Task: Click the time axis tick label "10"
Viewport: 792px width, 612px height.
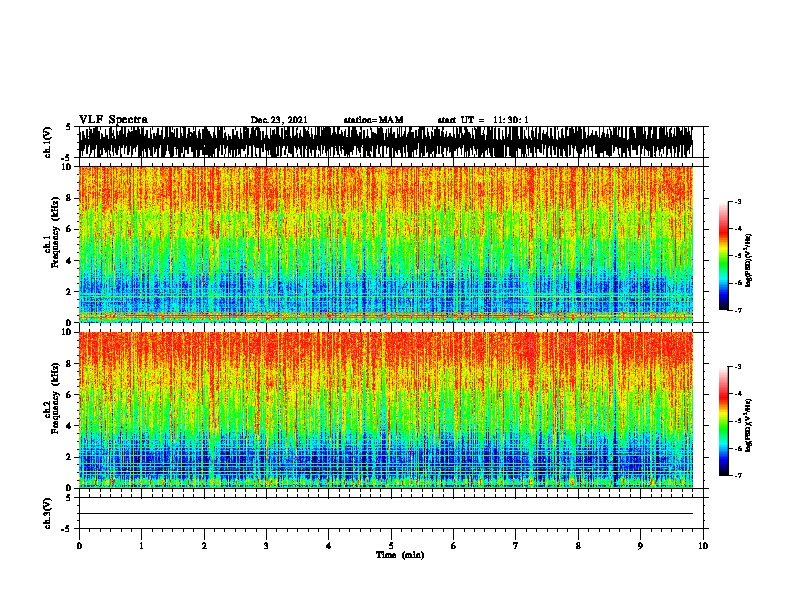Action: pyautogui.click(x=703, y=546)
